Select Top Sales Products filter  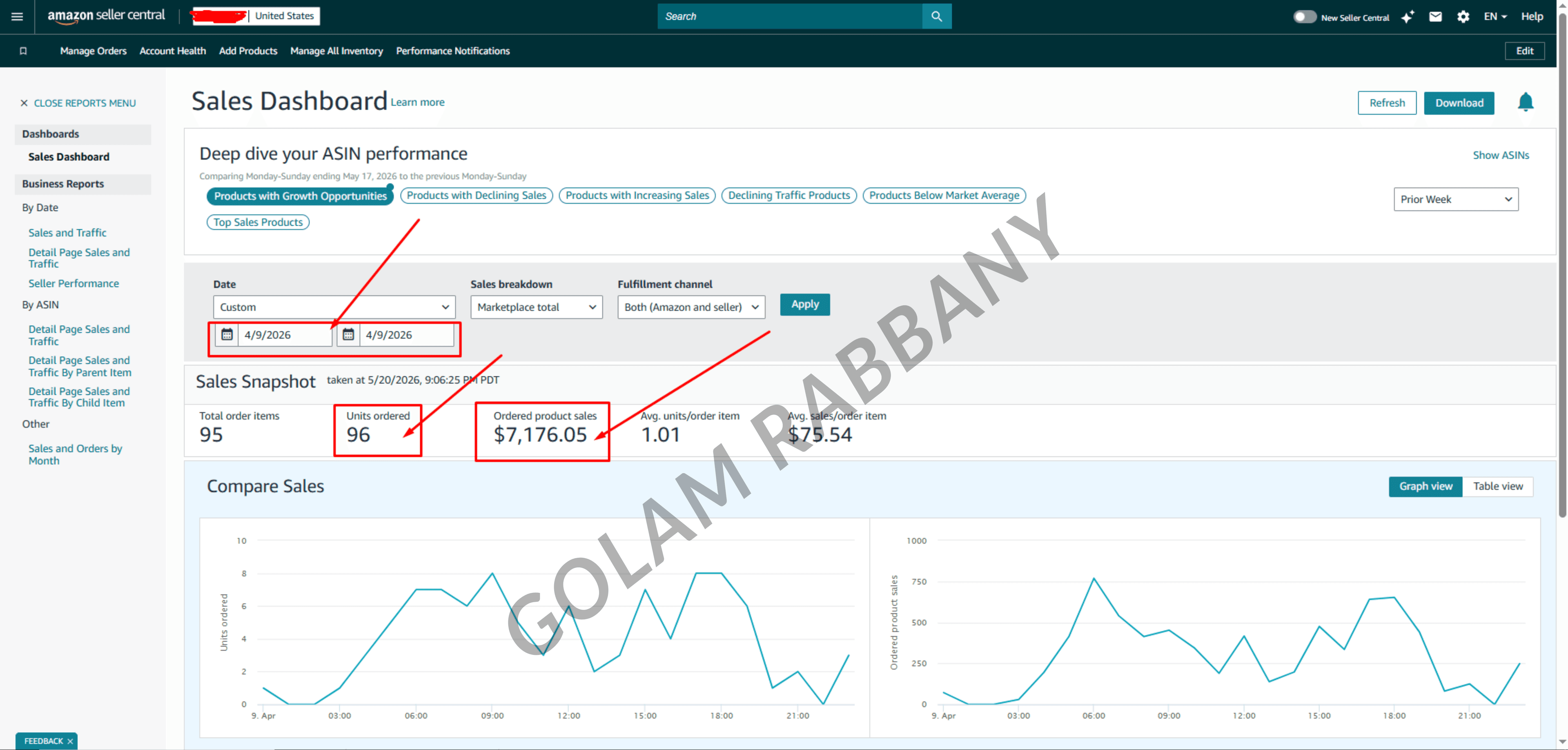(x=258, y=222)
